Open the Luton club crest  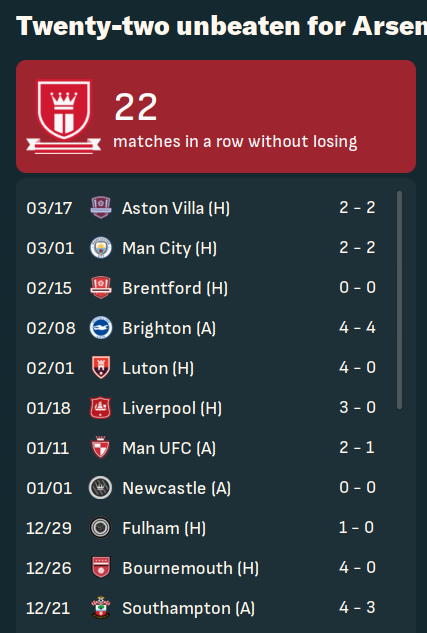point(100,367)
